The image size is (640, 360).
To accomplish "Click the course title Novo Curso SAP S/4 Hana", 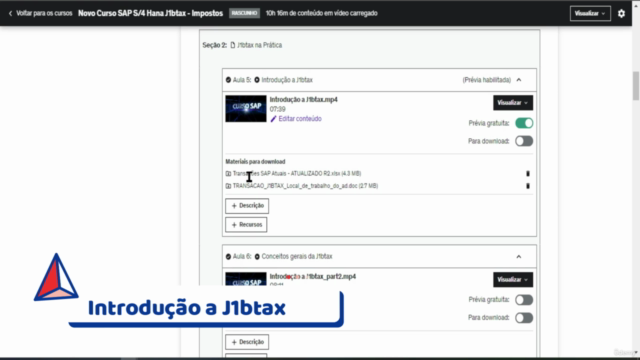I will point(151,13).
